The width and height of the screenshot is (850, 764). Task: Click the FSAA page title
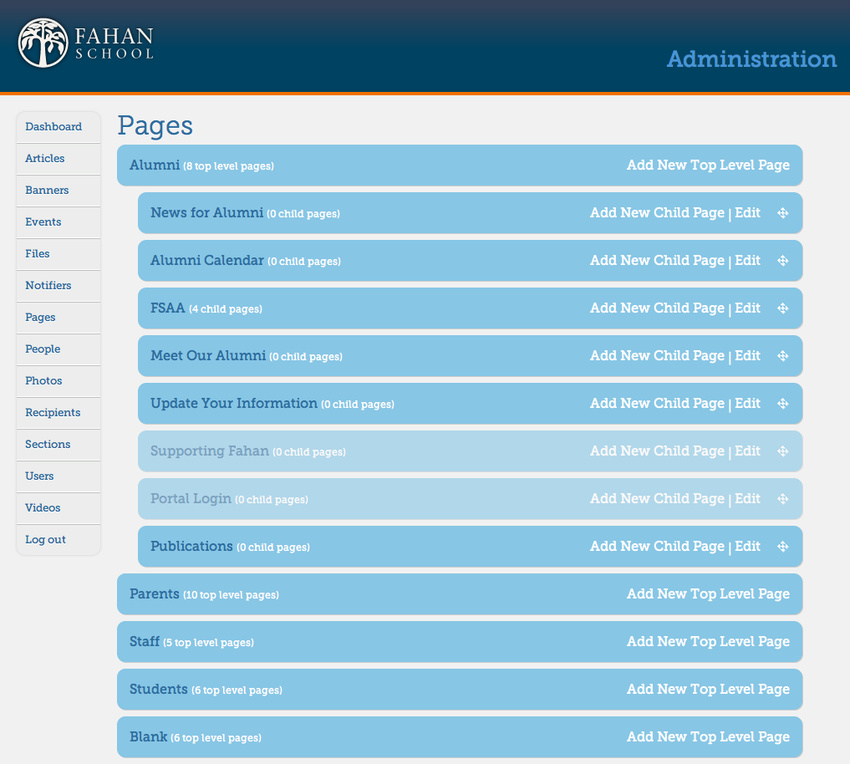click(x=168, y=309)
